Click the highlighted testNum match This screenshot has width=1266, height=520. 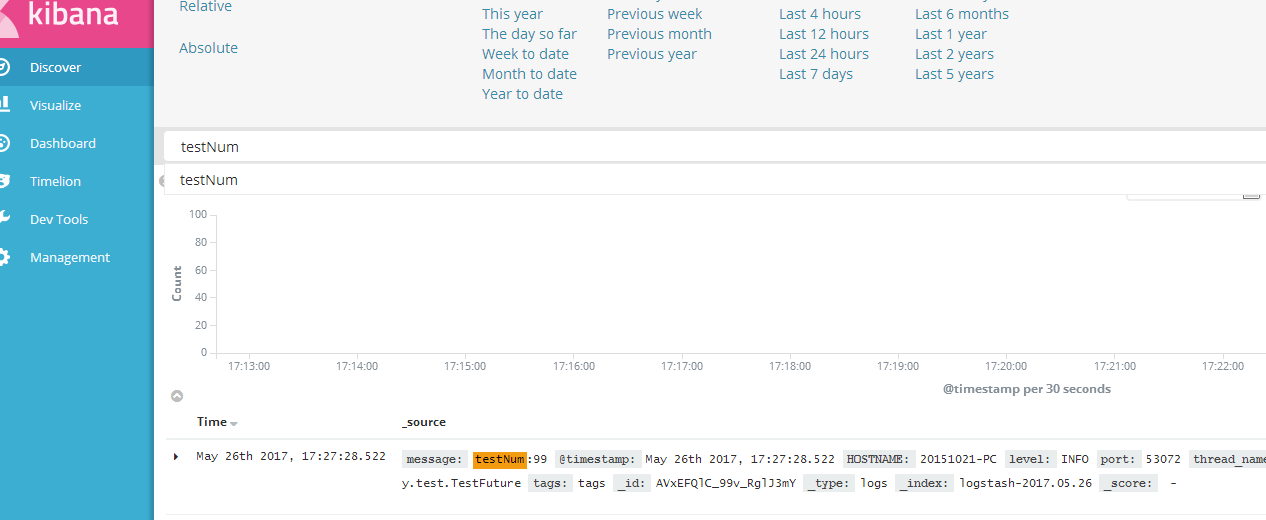coord(500,459)
